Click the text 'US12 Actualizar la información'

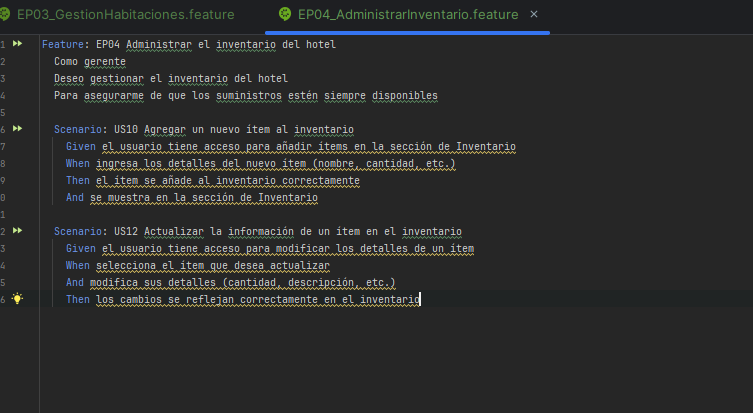204,231
